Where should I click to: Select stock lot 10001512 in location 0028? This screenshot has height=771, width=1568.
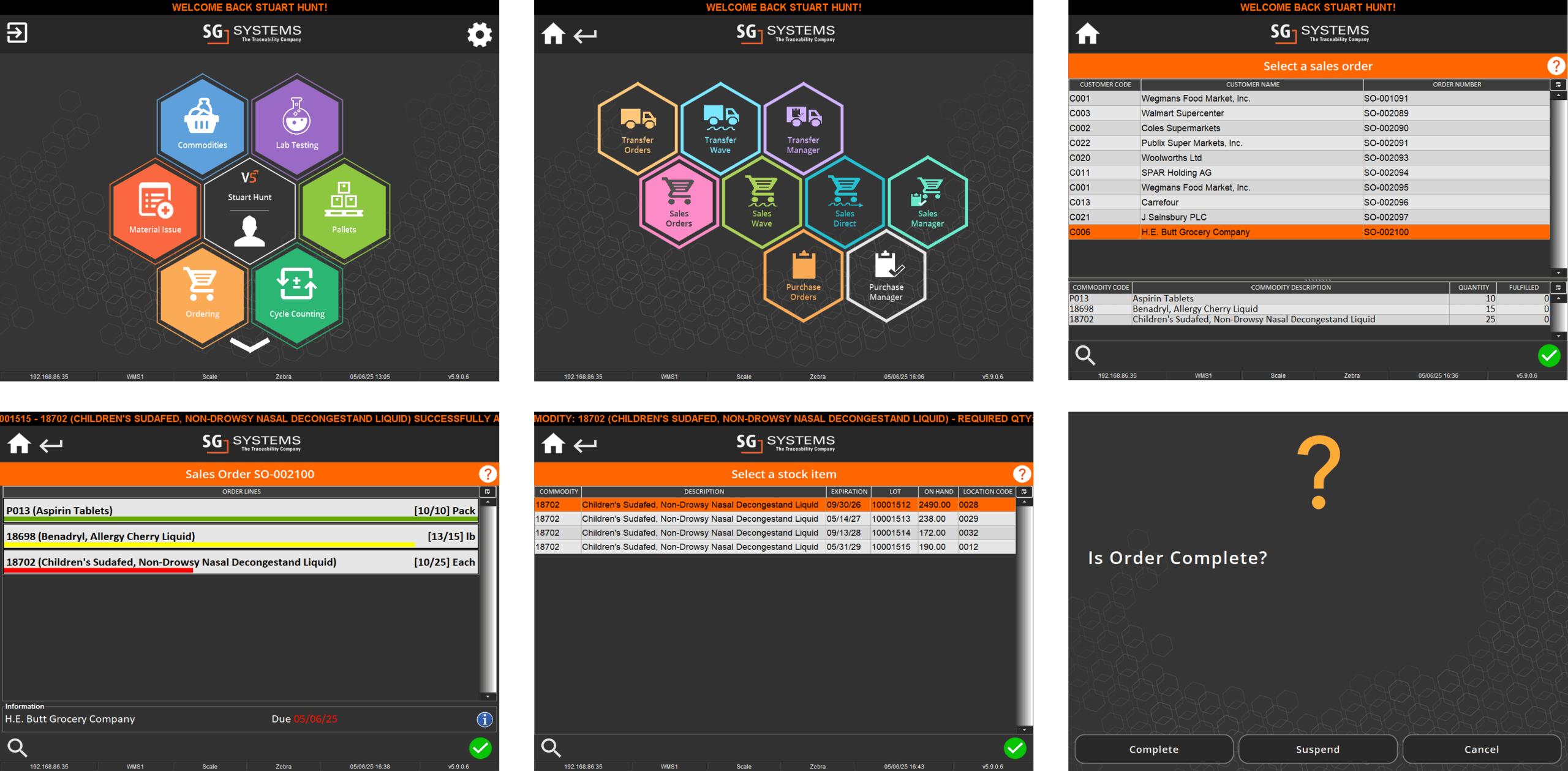tap(775, 505)
